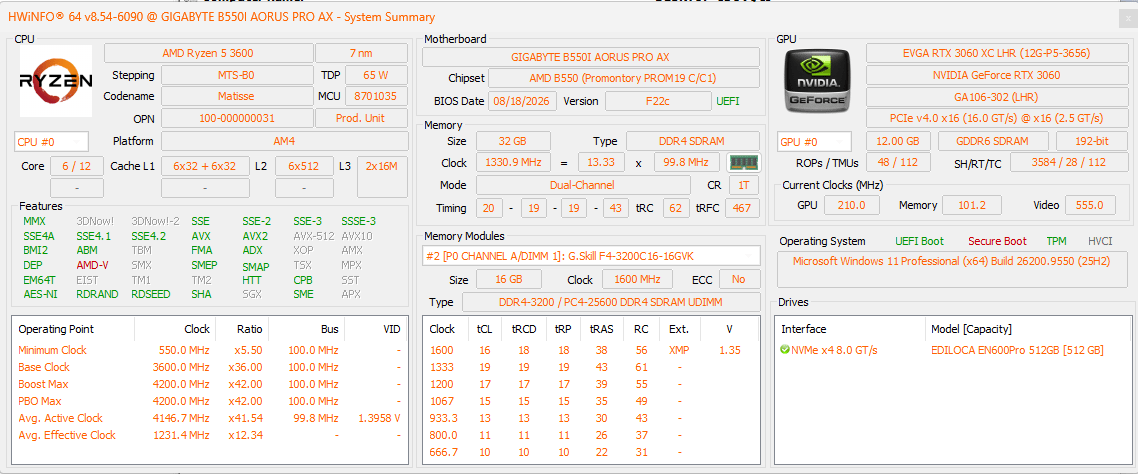Click the BIOS version F22c field
This screenshot has height=474, width=1138.
658,101
